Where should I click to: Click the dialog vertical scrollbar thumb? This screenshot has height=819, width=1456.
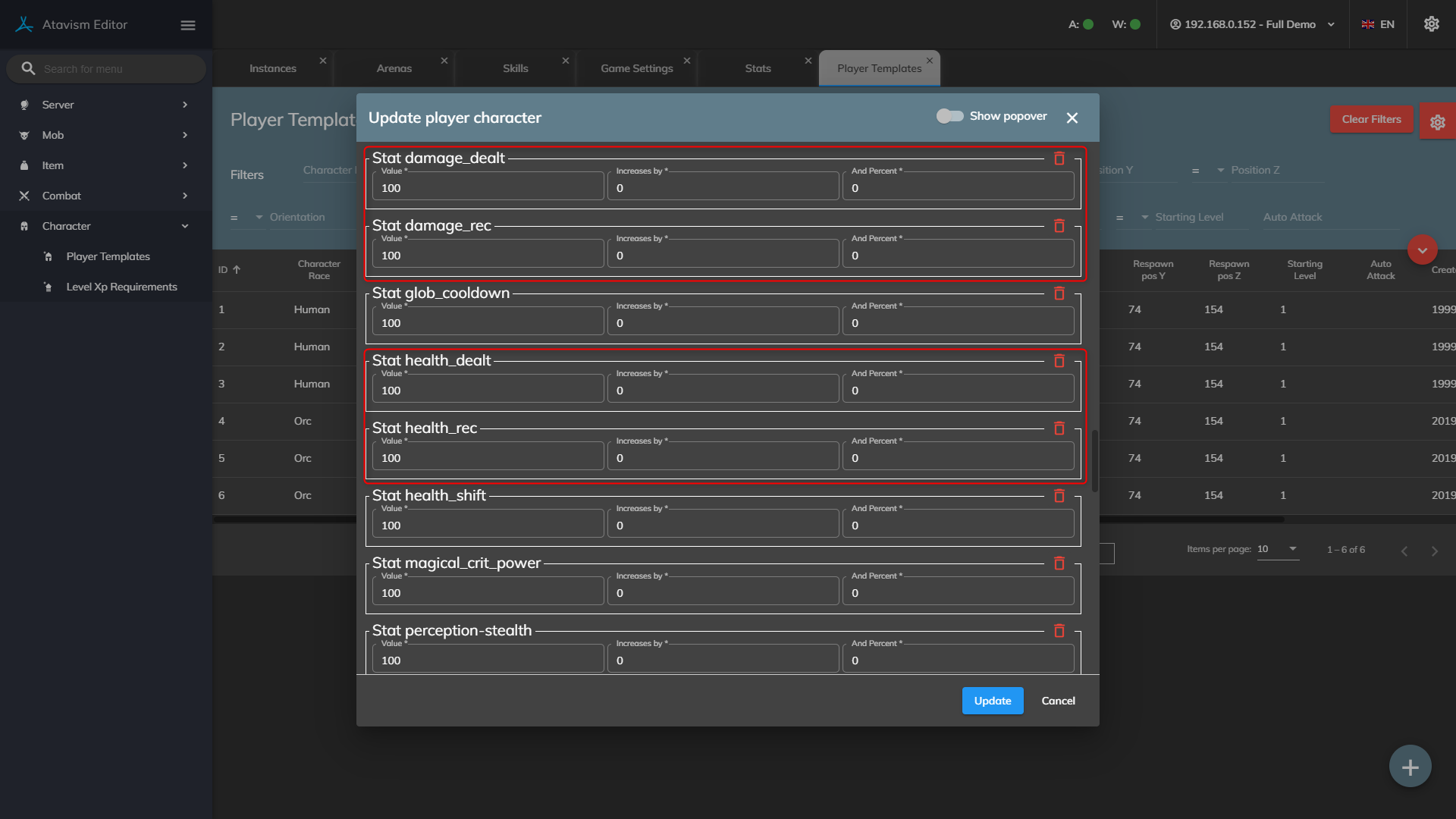pos(1095,461)
